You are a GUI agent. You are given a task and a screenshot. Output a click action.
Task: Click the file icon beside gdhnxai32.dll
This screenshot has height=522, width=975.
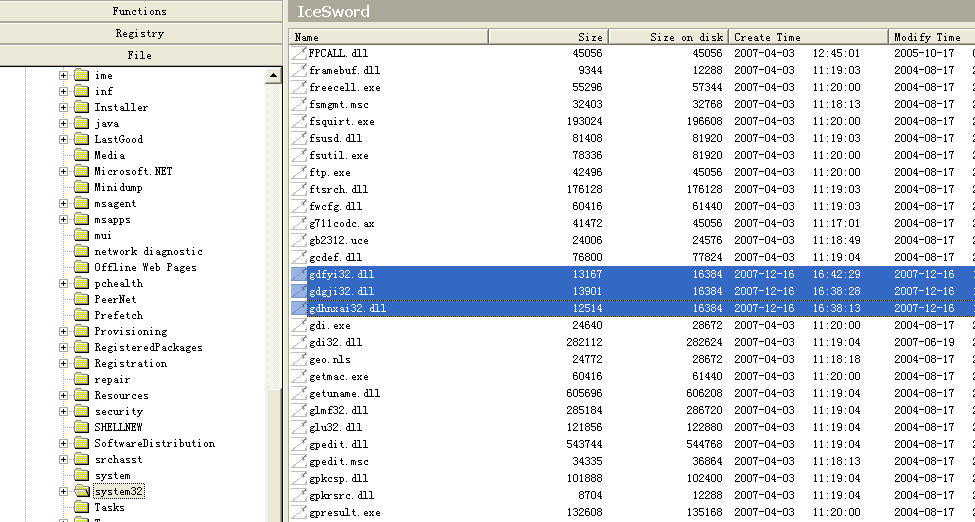(299, 309)
